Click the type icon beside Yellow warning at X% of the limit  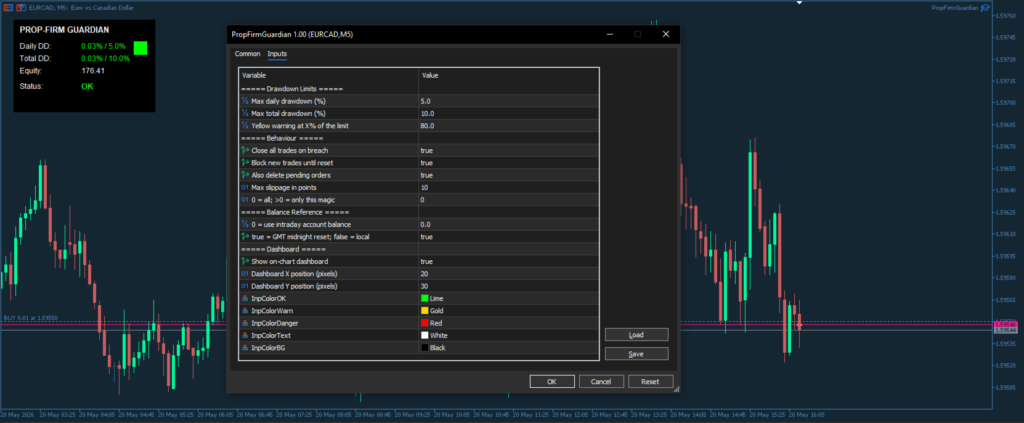245,125
